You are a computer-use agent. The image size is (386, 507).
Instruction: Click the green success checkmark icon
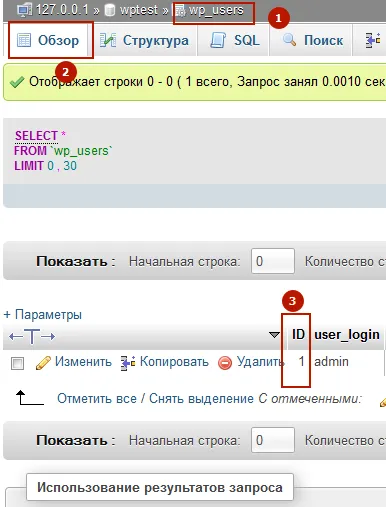17,82
